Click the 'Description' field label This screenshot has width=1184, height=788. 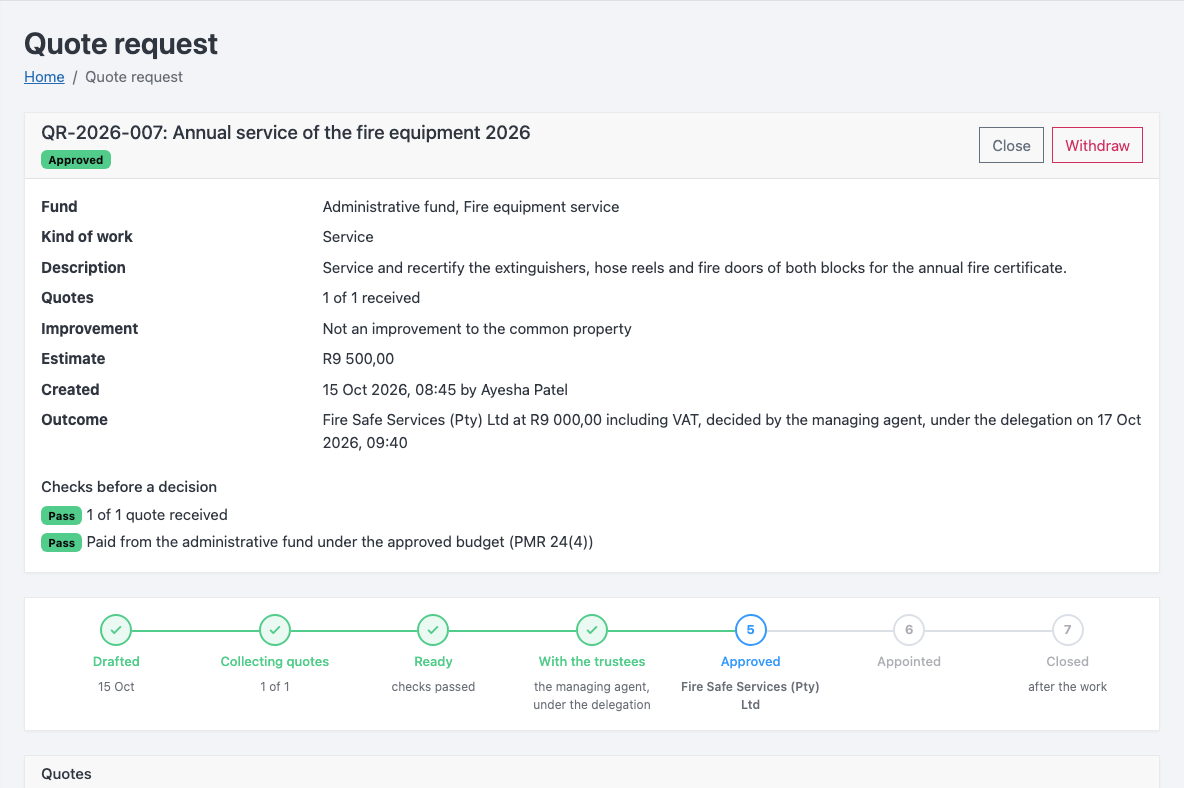tap(83, 268)
